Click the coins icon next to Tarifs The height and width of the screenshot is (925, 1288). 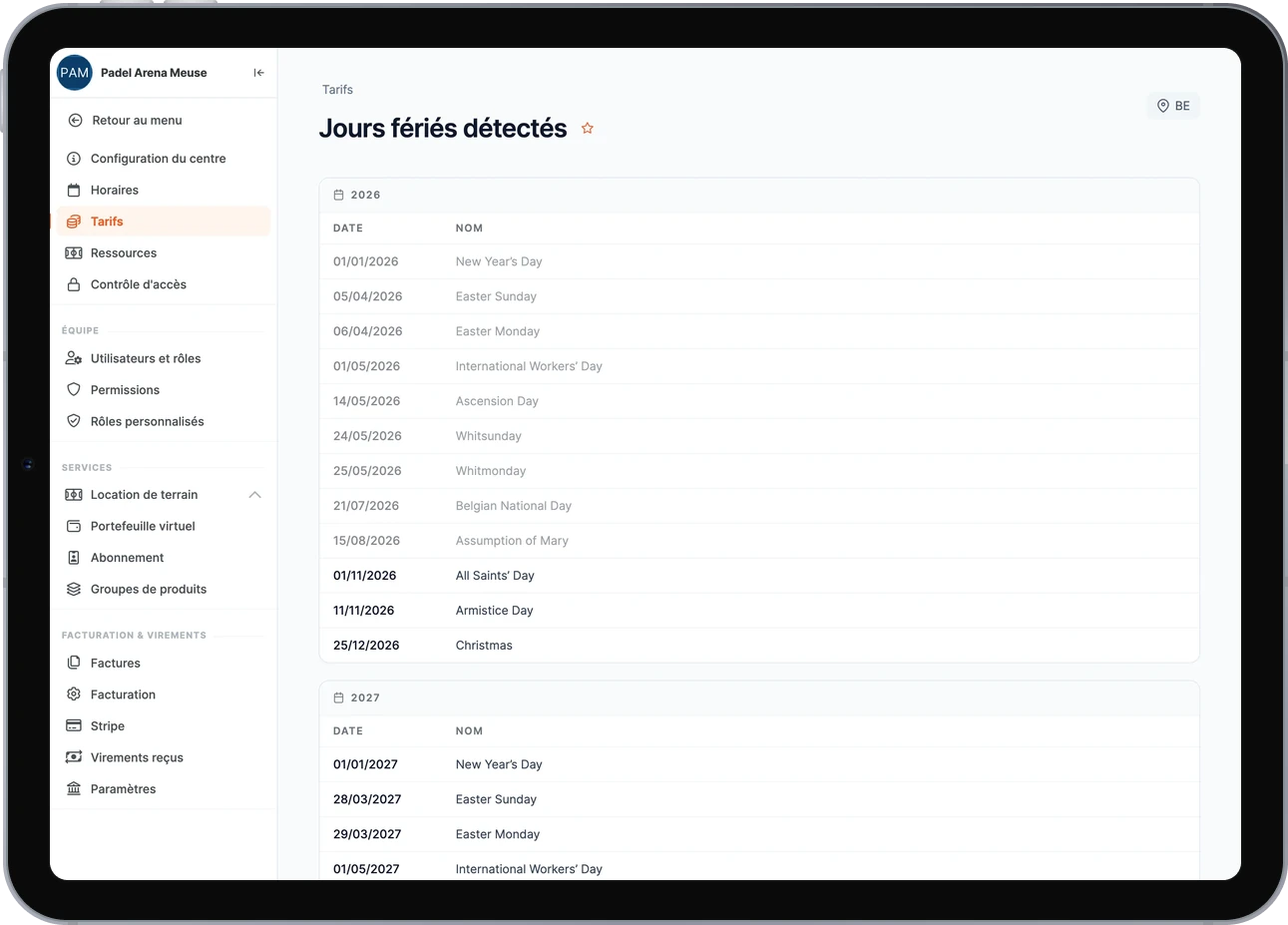pos(74,222)
